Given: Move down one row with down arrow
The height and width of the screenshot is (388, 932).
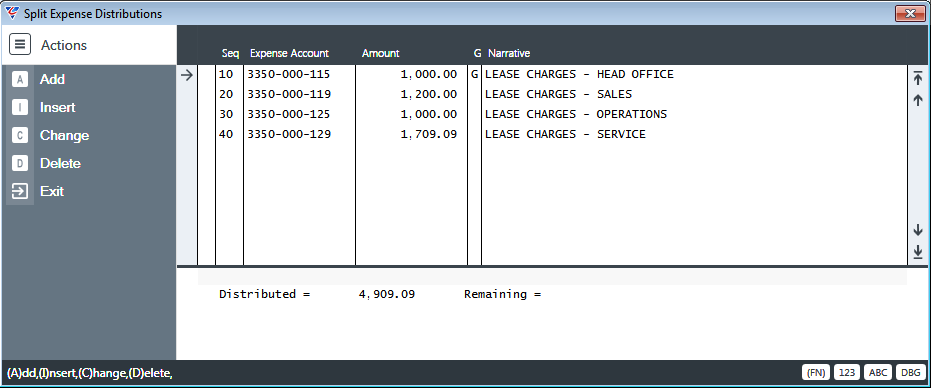Looking at the screenshot, I should click(x=918, y=230).
